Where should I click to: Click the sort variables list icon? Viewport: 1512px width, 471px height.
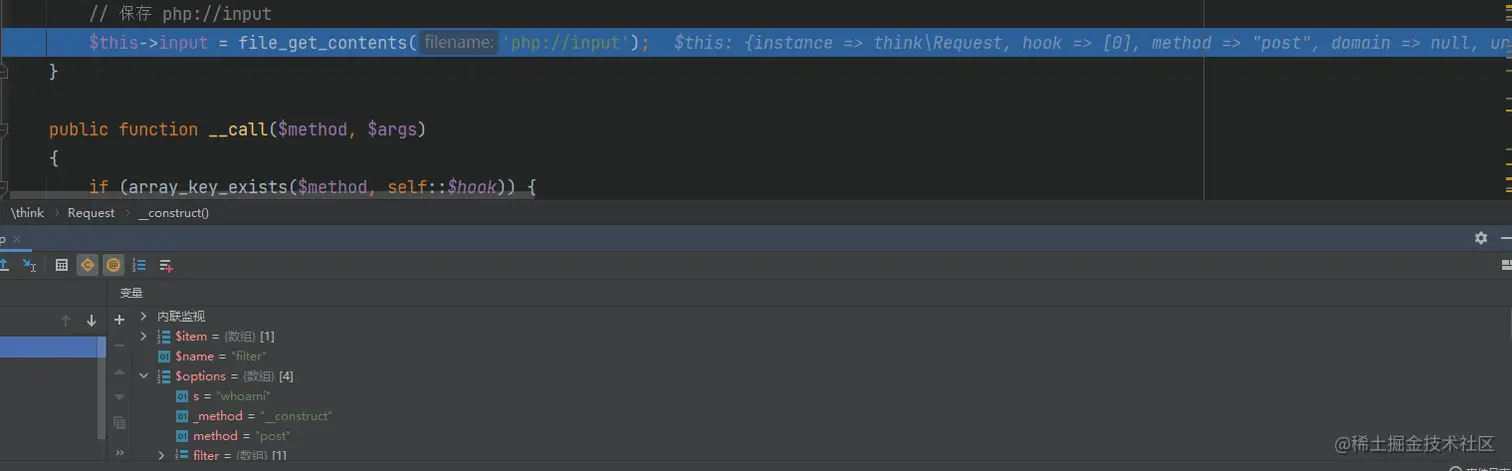coord(139,265)
